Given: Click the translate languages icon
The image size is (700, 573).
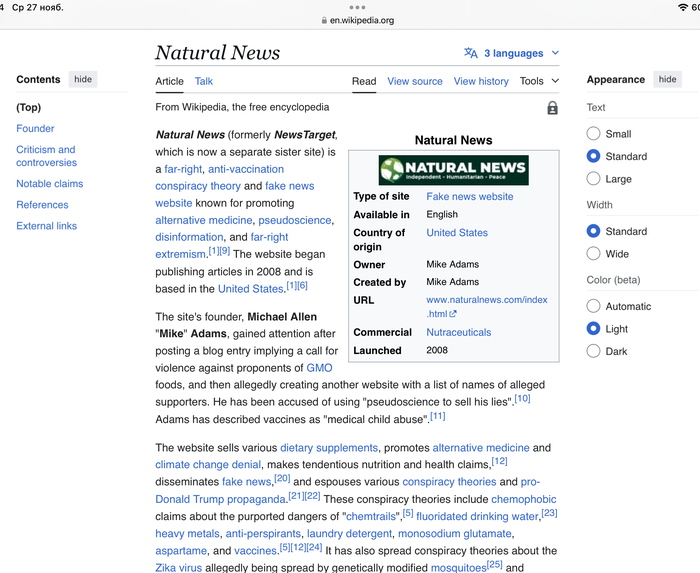Looking at the screenshot, I should (x=470, y=53).
